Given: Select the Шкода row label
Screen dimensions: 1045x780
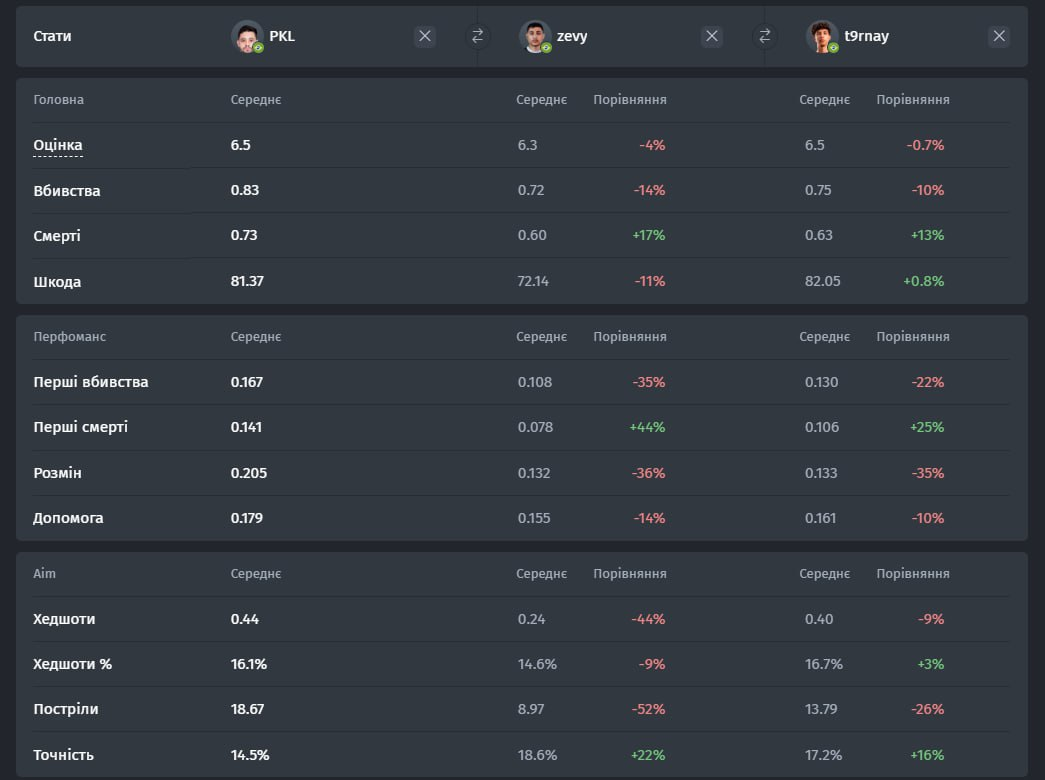Looking at the screenshot, I should (57, 281).
